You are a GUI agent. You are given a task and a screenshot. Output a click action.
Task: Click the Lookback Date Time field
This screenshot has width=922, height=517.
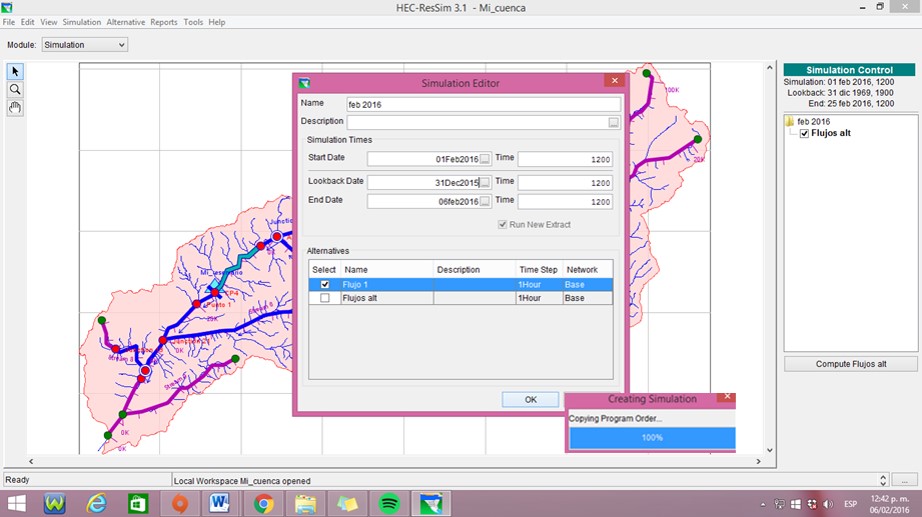(x=565, y=182)
